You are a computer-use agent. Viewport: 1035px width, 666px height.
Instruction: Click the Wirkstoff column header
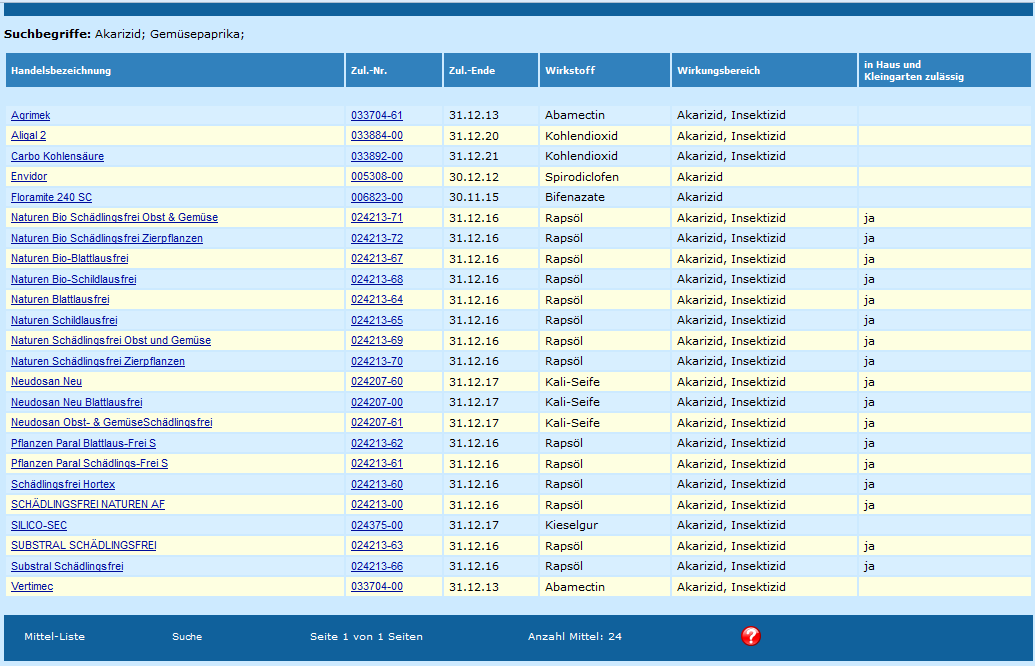coord(605,70)
